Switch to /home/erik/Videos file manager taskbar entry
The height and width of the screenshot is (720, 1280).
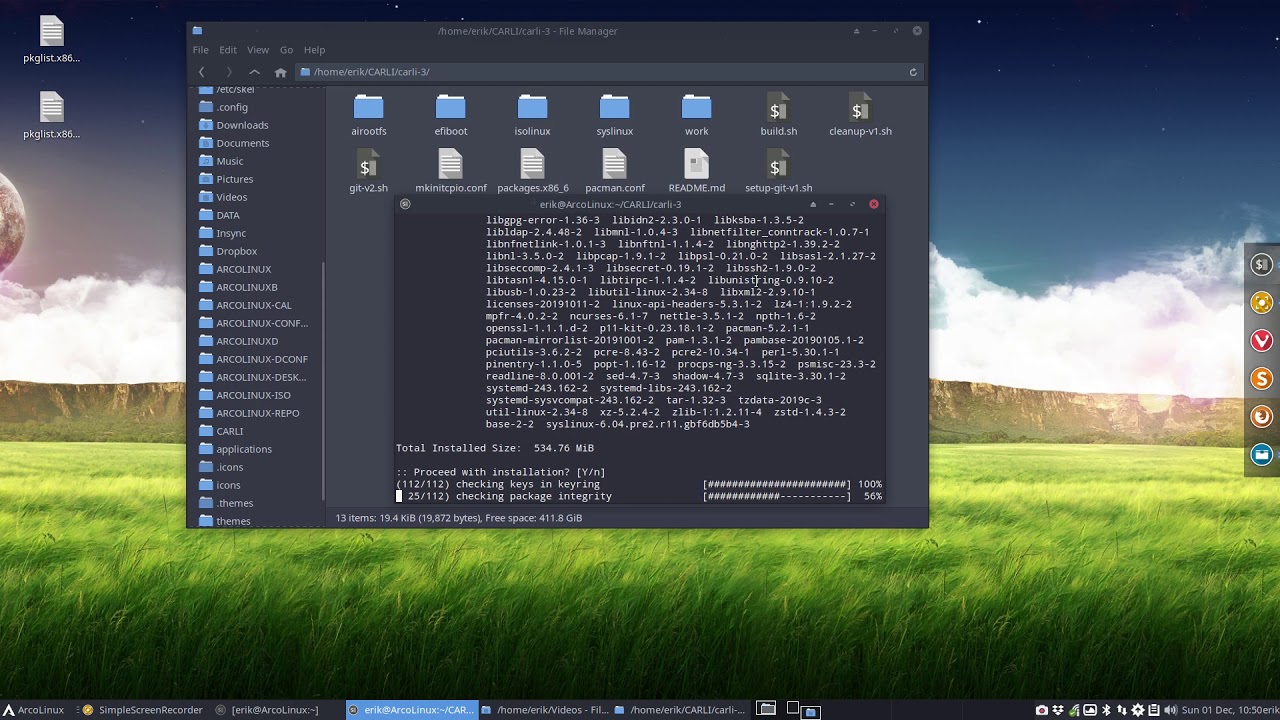coord(545,710)
